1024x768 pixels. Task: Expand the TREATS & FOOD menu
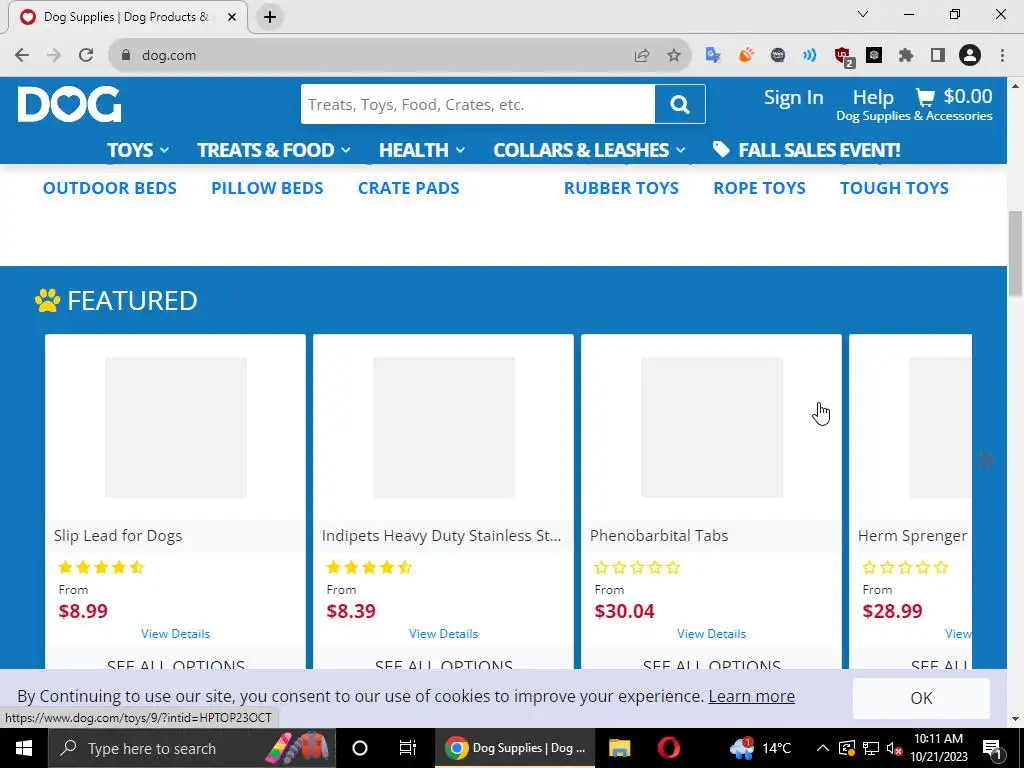[x=274, y=150]
